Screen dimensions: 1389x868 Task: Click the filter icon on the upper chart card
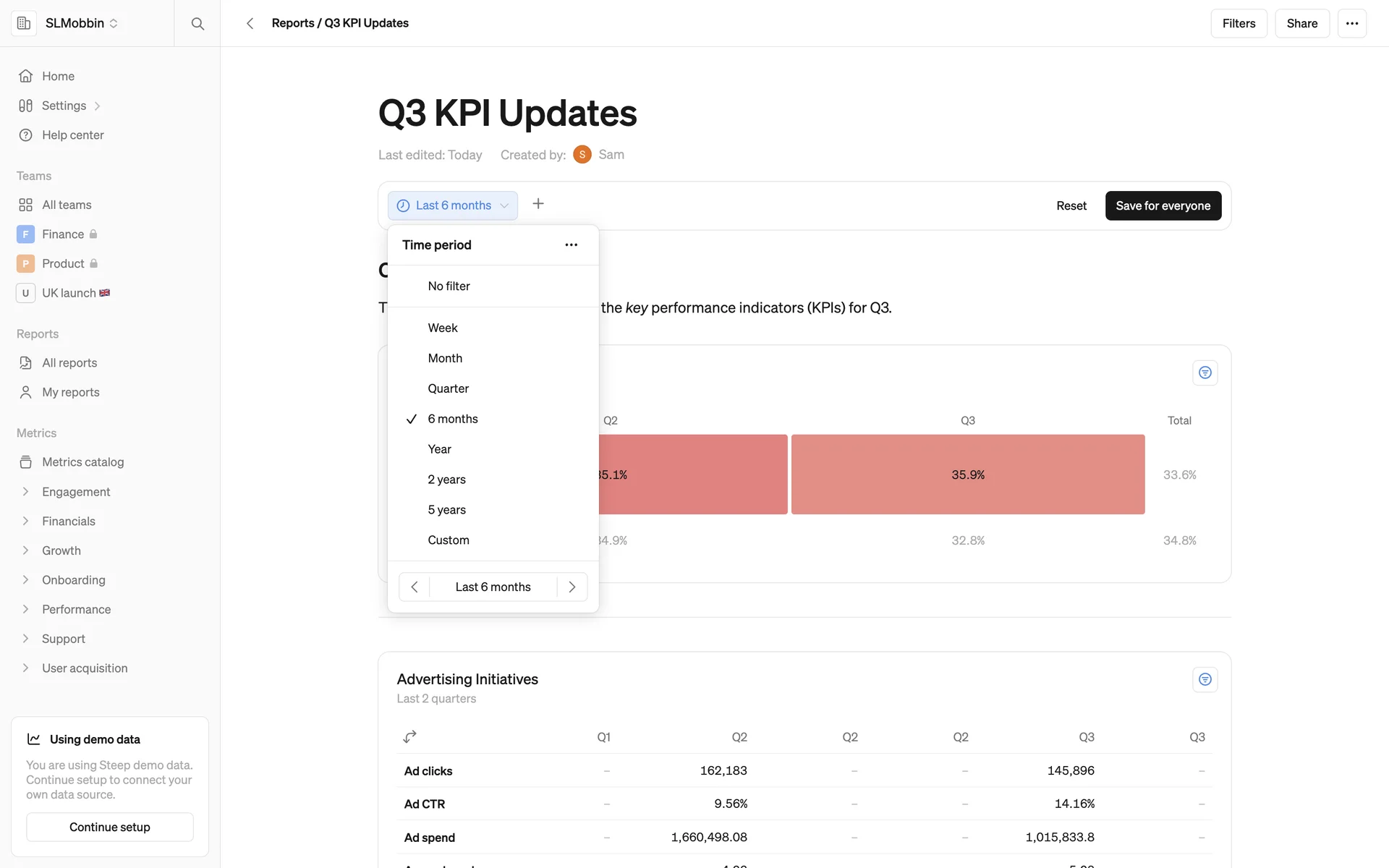pyautogui.click(x=1205, y=373)
